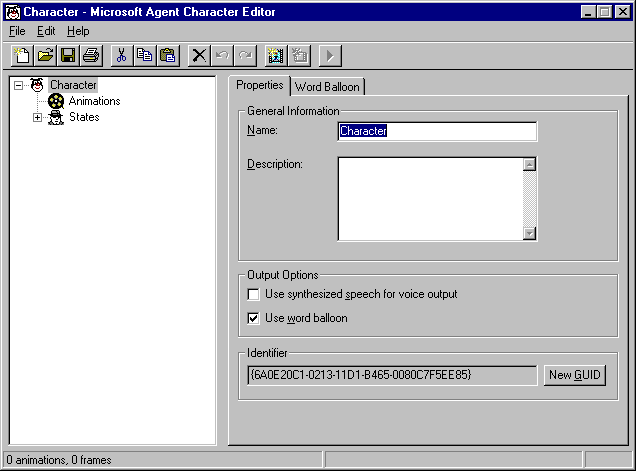Expand the States tree node
636x471 pixels.
tap(37, 117)
